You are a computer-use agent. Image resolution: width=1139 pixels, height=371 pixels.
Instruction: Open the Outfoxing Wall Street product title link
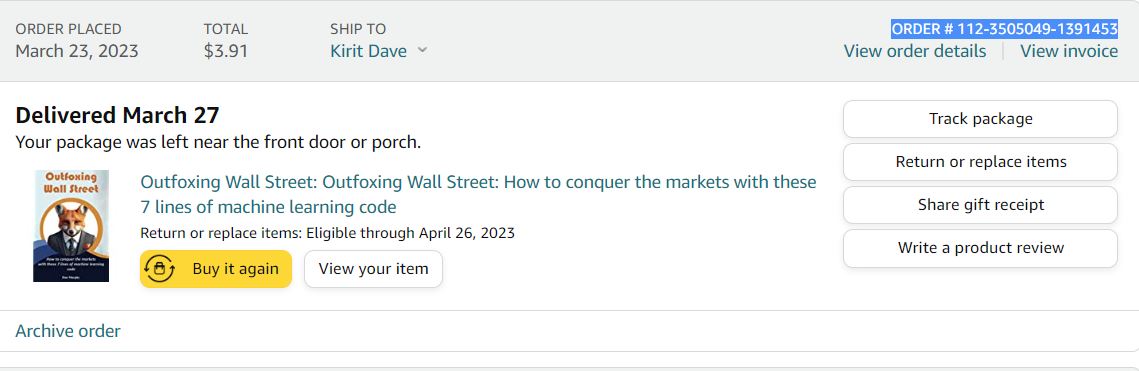coord(478,194)
